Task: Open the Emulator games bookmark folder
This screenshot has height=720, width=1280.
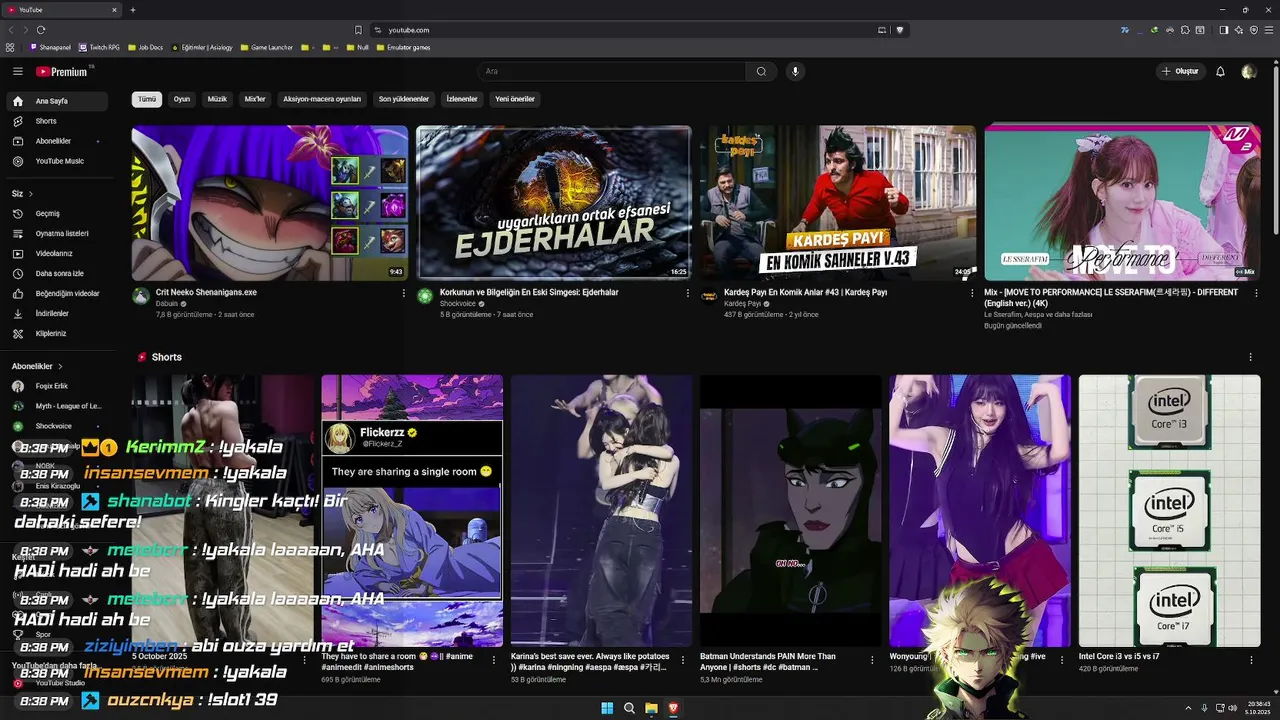Action: pyautogui.click(x=403, y=47)
